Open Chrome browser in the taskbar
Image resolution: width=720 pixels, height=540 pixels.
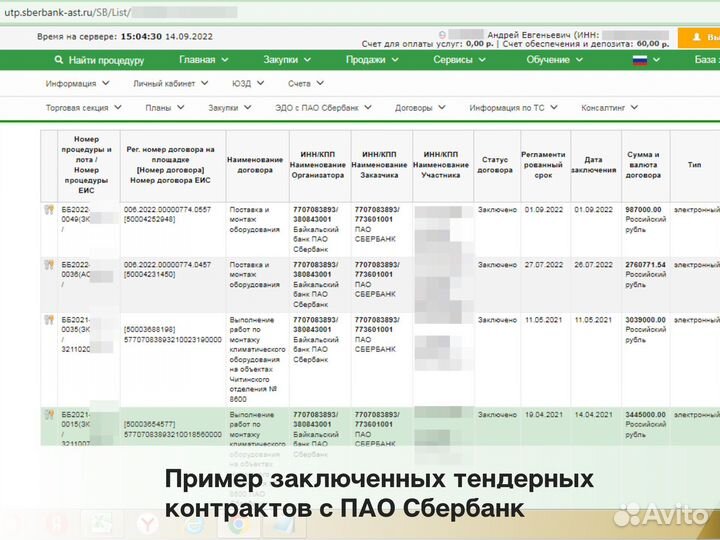point(237,525)
